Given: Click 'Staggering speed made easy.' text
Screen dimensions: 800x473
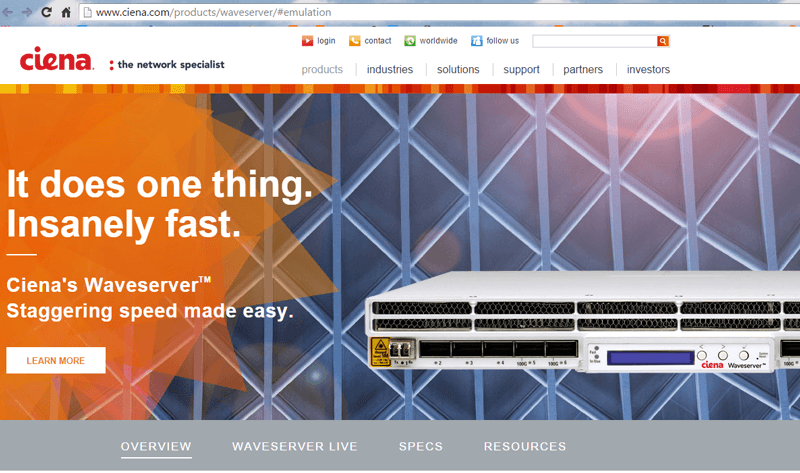Looking at the screenshot, I should pyautogui.click(x=150, y=311).
